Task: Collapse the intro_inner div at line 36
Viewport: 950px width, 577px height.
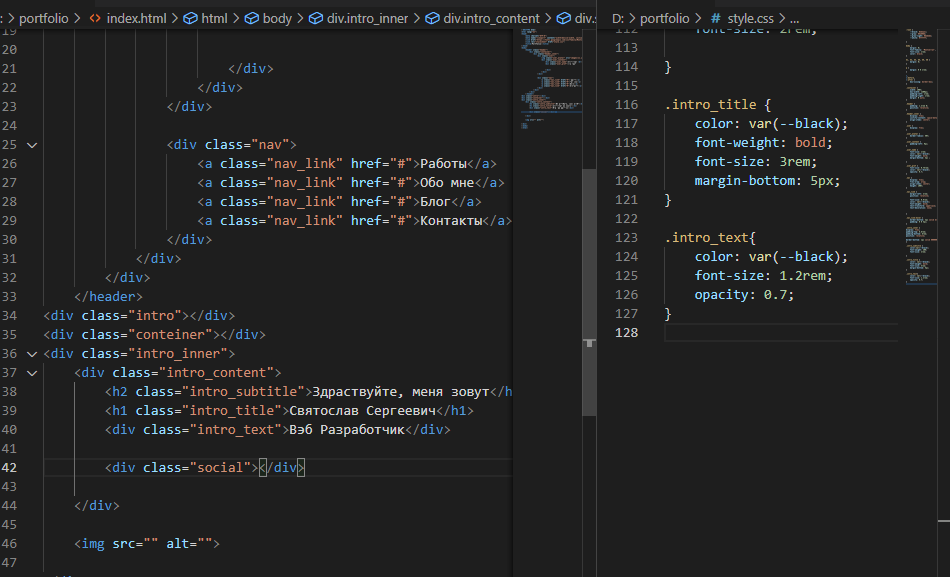Action: pos(32,354)
